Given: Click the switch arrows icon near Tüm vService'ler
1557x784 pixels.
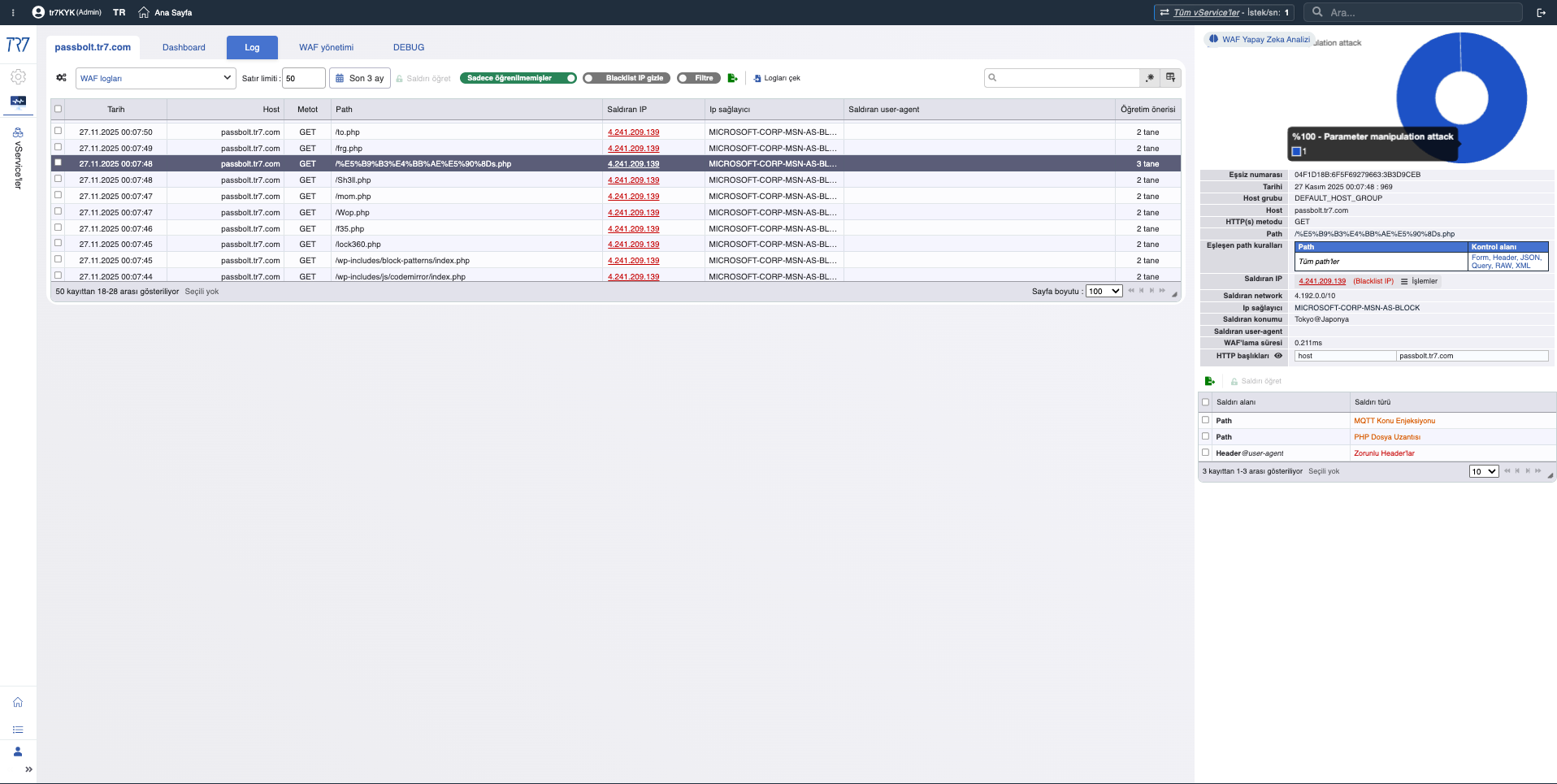Looking at the screenshot, I should [x=1164, y=12].
